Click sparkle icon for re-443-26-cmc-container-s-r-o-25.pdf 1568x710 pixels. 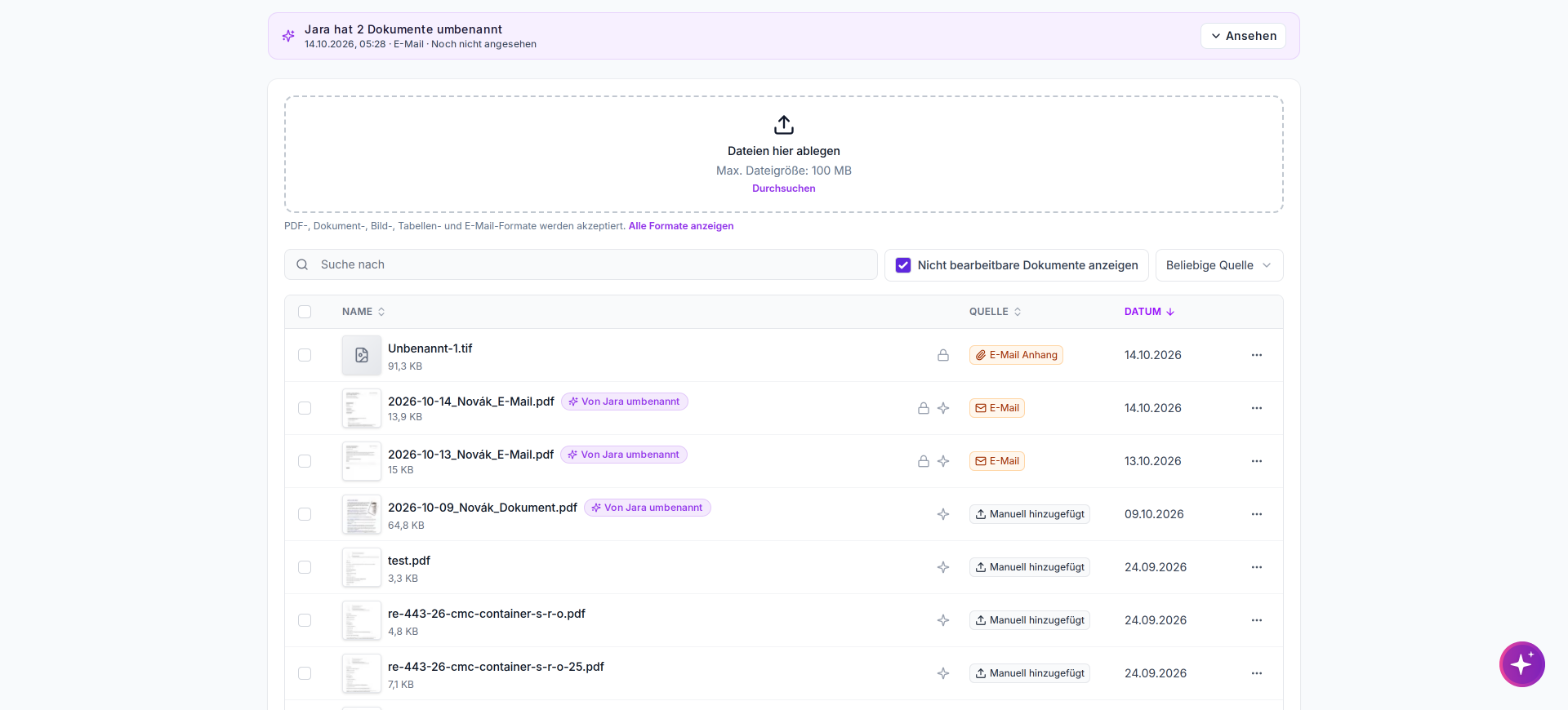point(943,673)
